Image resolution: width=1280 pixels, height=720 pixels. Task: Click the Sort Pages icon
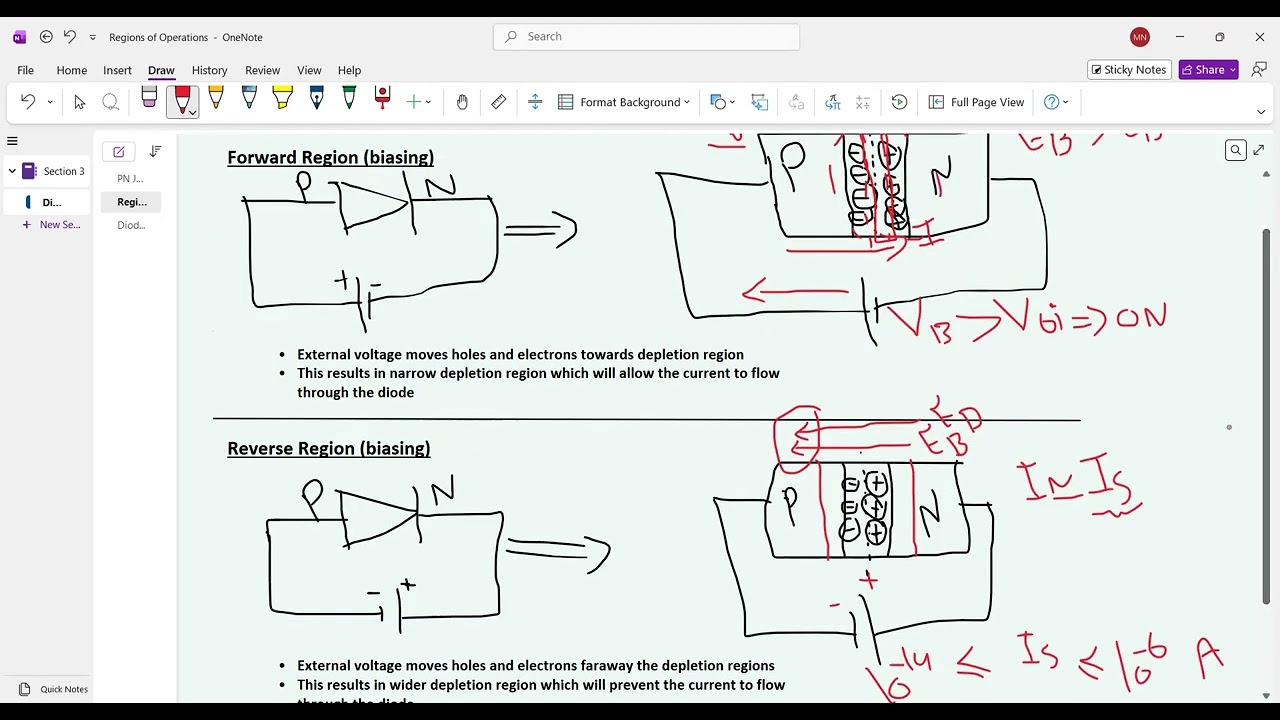point(155,152)
